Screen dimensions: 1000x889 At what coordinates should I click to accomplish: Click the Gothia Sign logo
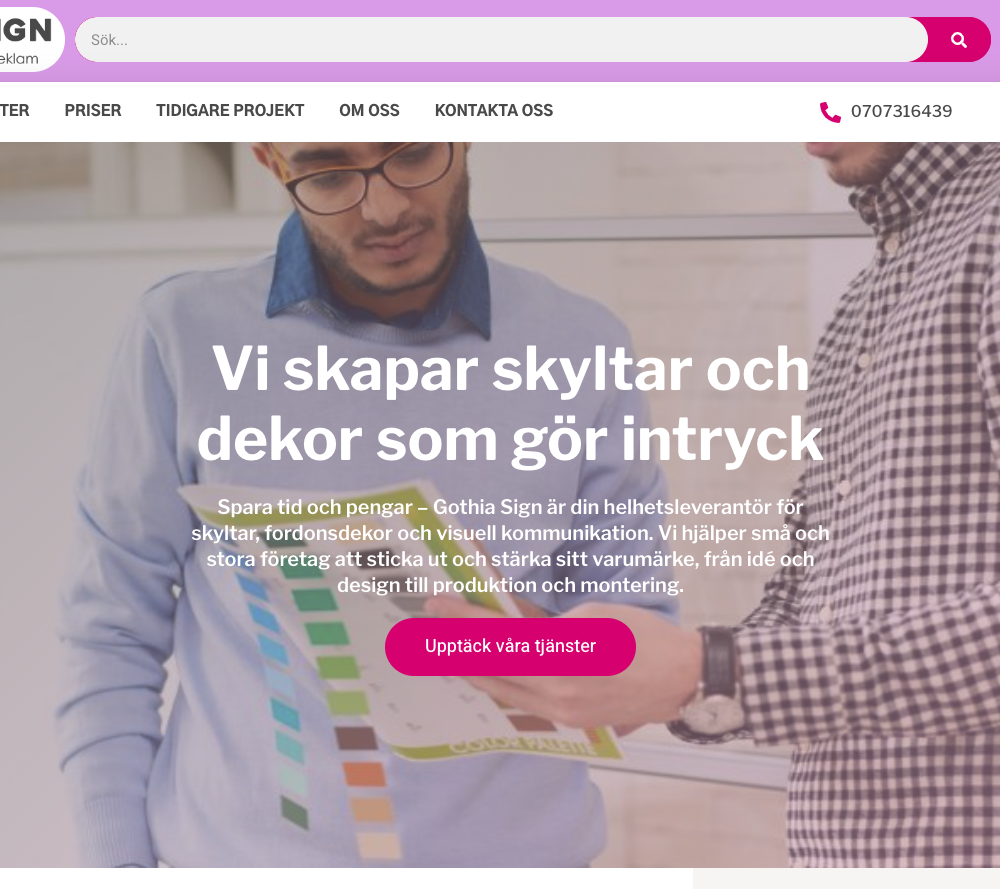point(29,40)
